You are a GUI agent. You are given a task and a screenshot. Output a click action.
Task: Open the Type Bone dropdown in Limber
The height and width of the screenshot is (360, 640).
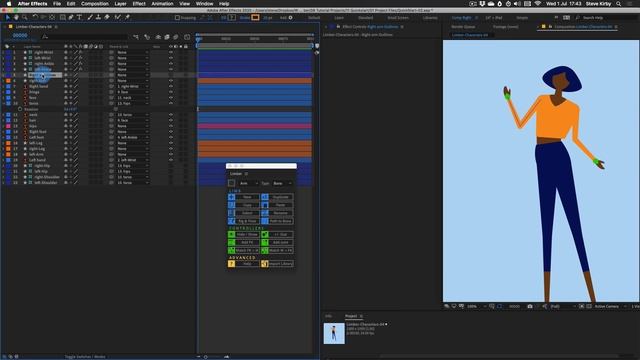point(282,184)
